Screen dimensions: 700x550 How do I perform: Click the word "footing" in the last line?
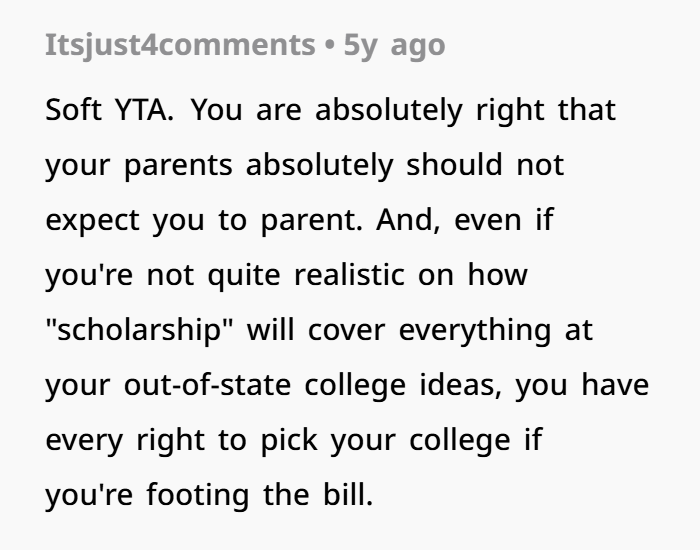coord(198,495)
